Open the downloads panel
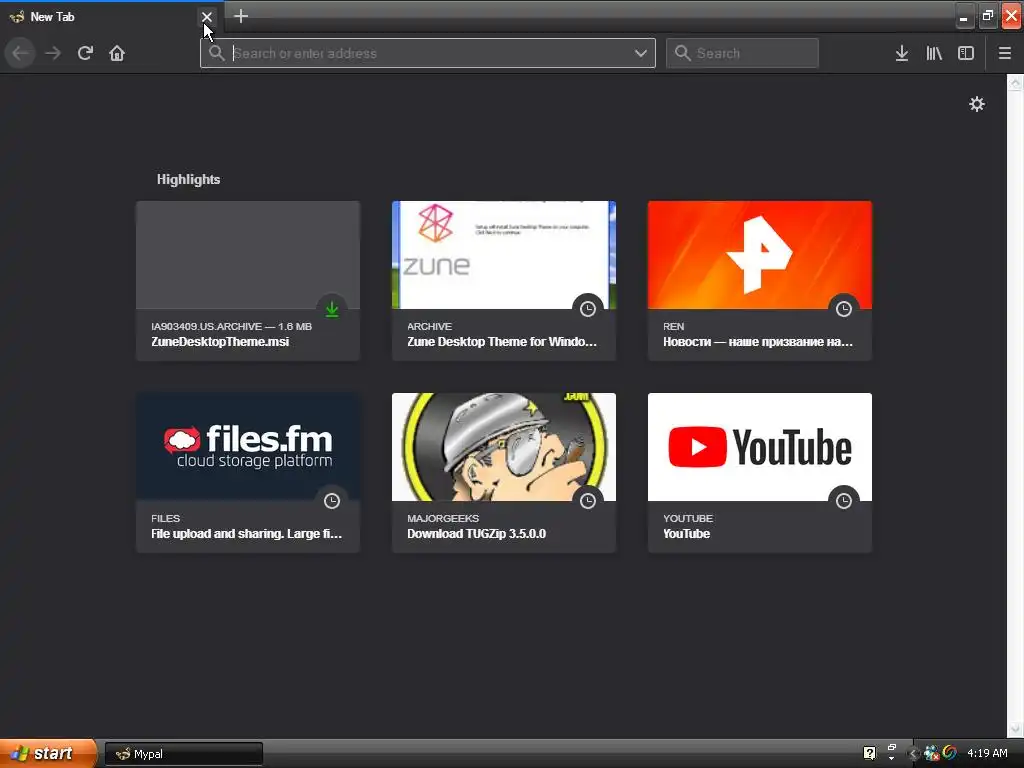This screenshot has height=768, width=1024. pos(902,53)
